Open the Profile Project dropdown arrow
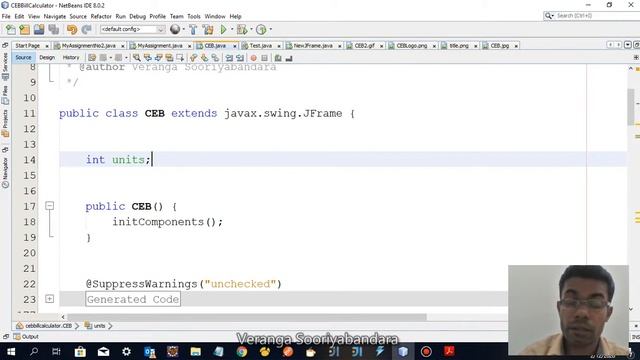 coord(271,29)
